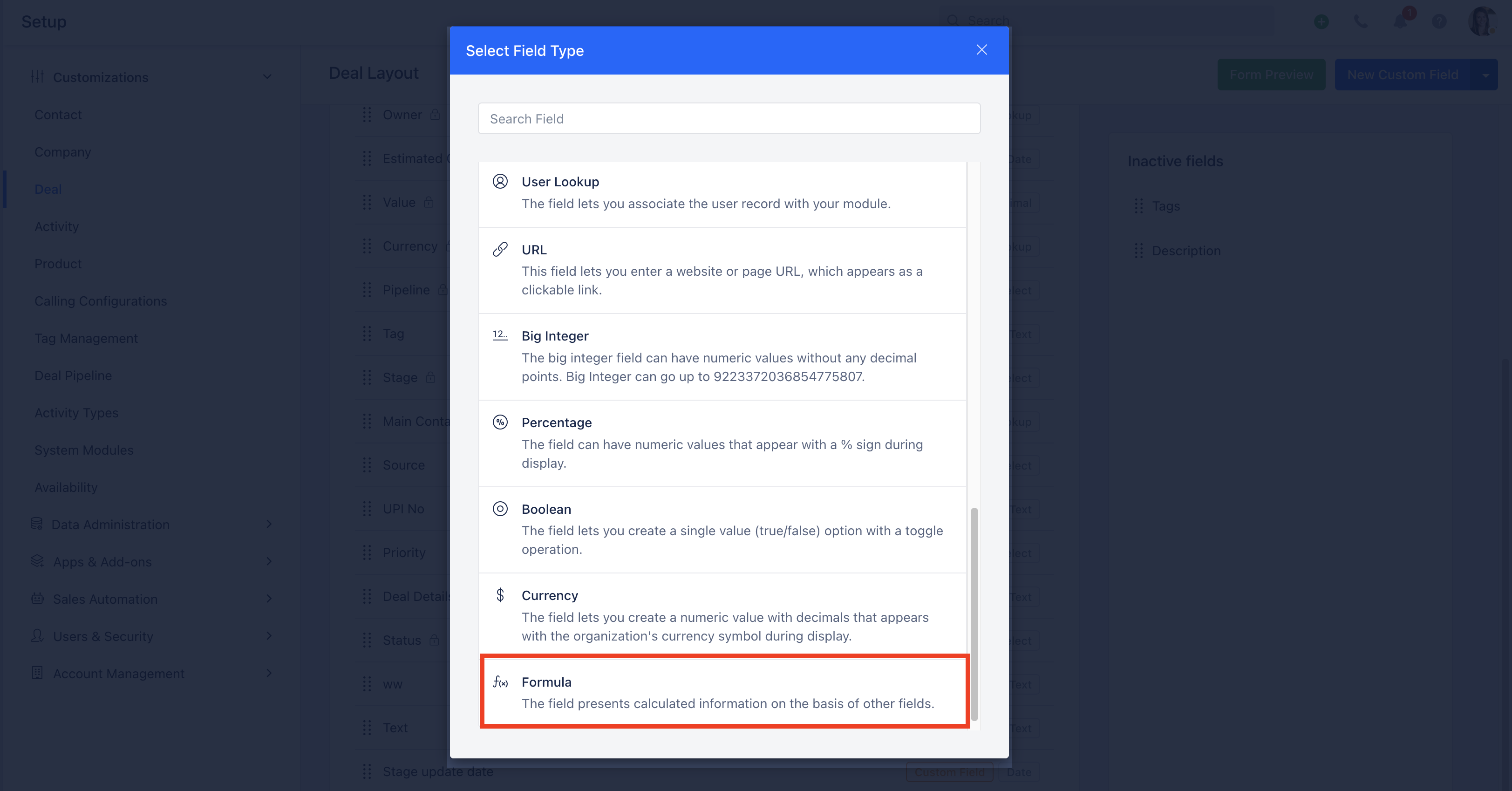Image resolution: width=1512 pixels, height=791 pixels.
Task: Focus the Search Field input box
Action: point(729,118)
